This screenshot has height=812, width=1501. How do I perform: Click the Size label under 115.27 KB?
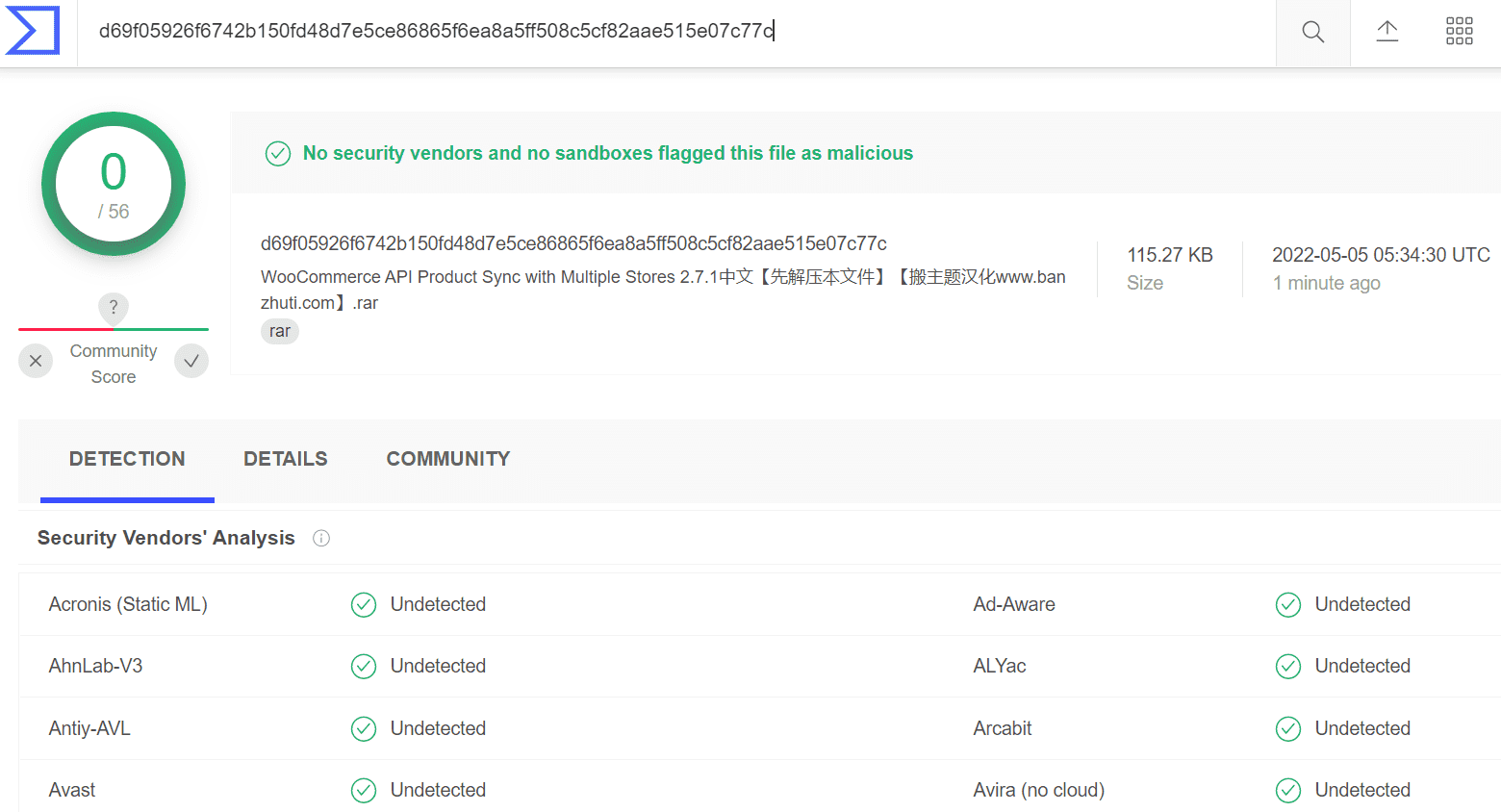pyautogui.click(x=1145, y=283)
